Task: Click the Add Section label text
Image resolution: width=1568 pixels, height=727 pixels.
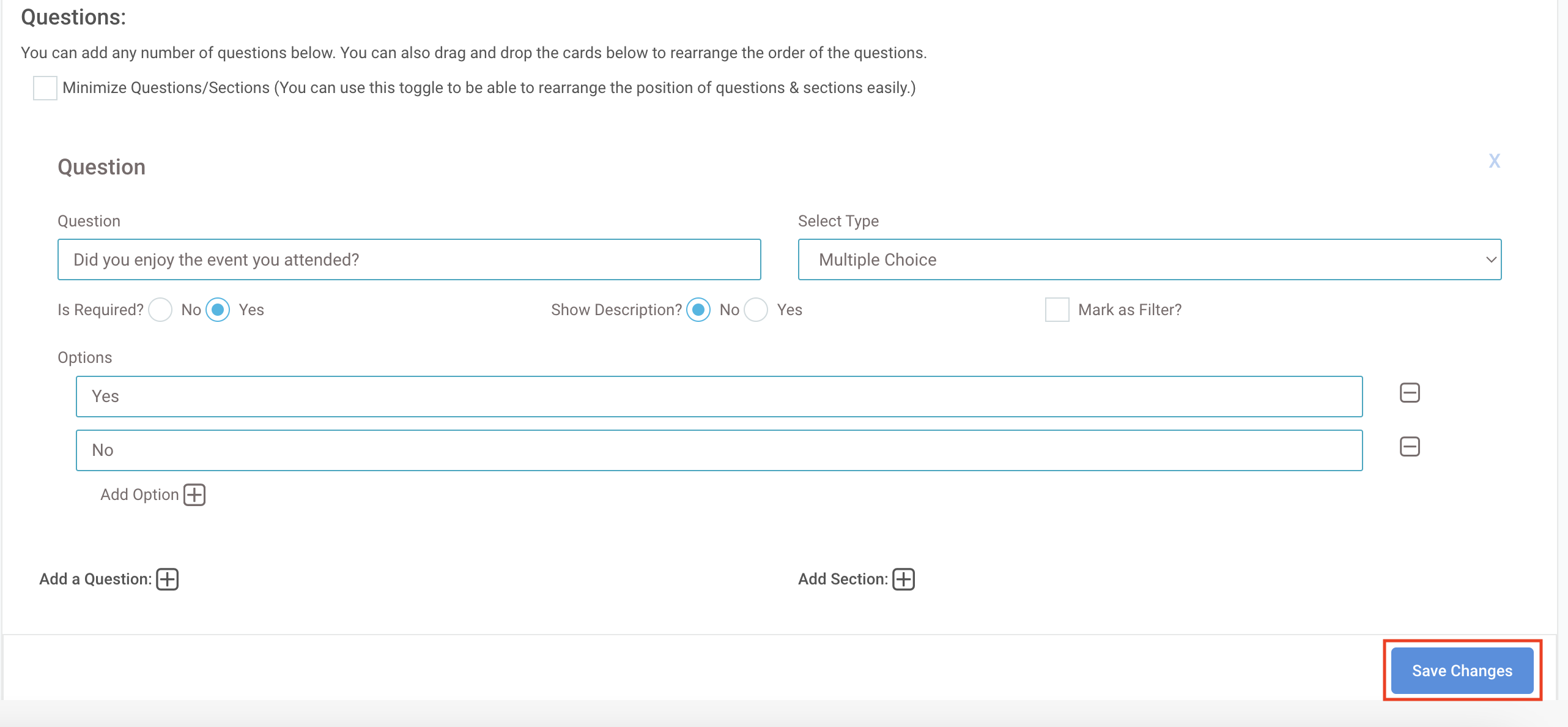Action: 842,579
